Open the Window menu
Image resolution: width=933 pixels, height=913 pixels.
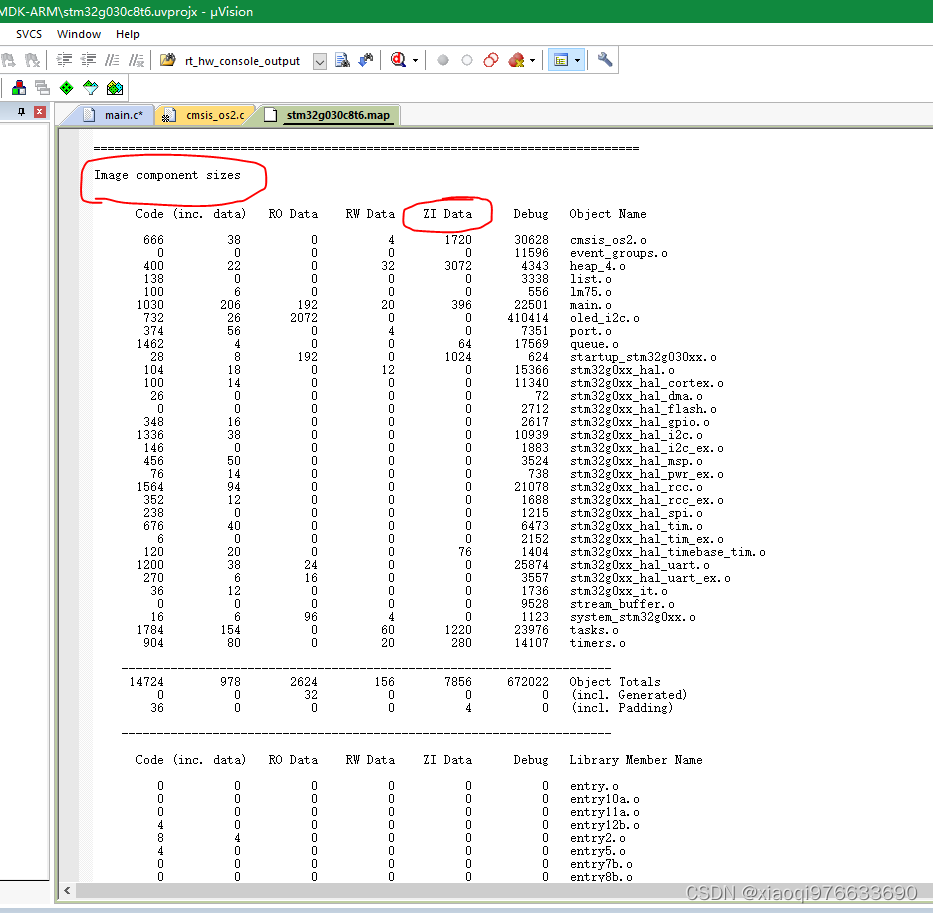point(79,34)
